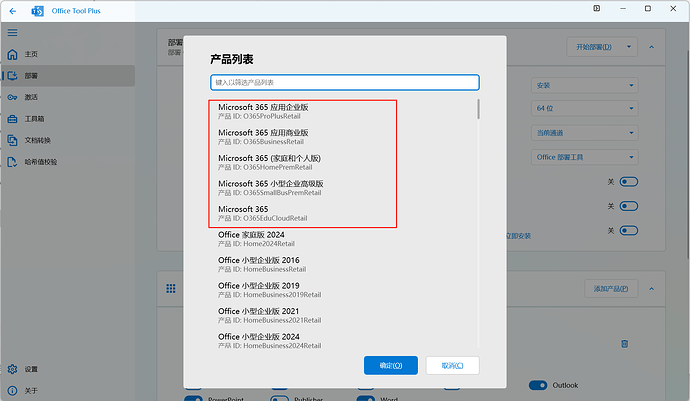The image size is (690, 401).
Task: Select Office 小型企业版 2016
Action: 343,265
